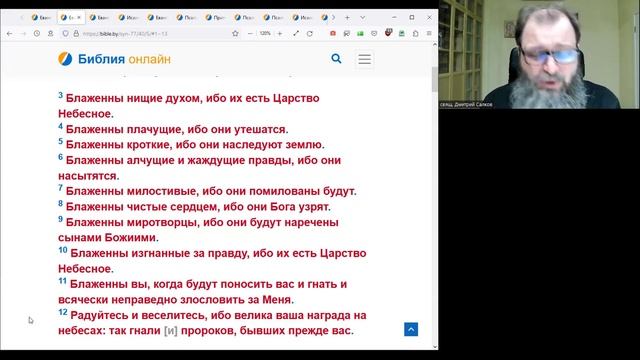Open site search magnifier icon
Image resolution: width=640 pixels, height=360 pixels.
coord(336,59)
